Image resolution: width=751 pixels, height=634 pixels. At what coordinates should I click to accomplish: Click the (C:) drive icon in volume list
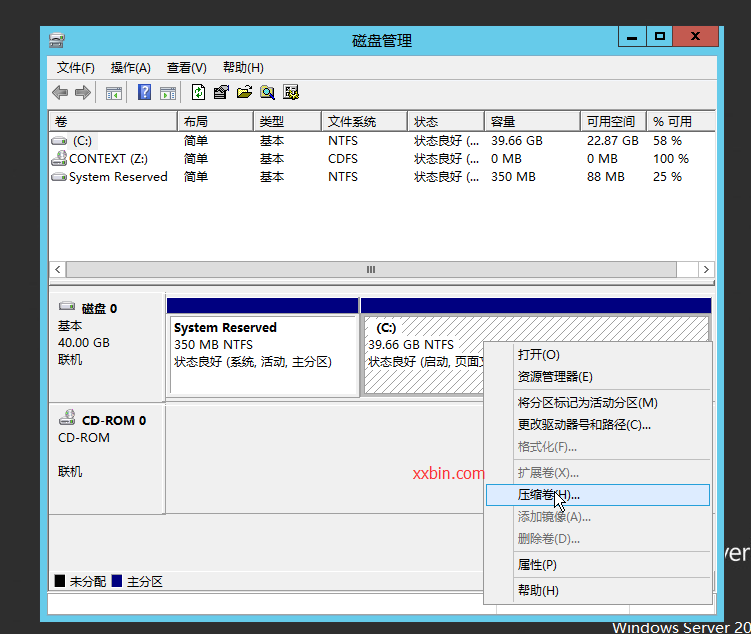coord(59,141)
